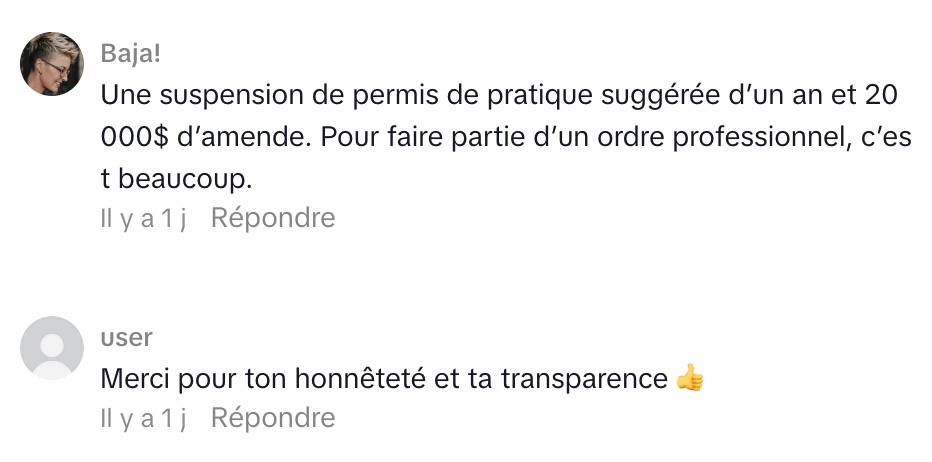The image size is (932, 462).
Task: Open the default gray avatar of user
Action: click(x=52, y=348)
